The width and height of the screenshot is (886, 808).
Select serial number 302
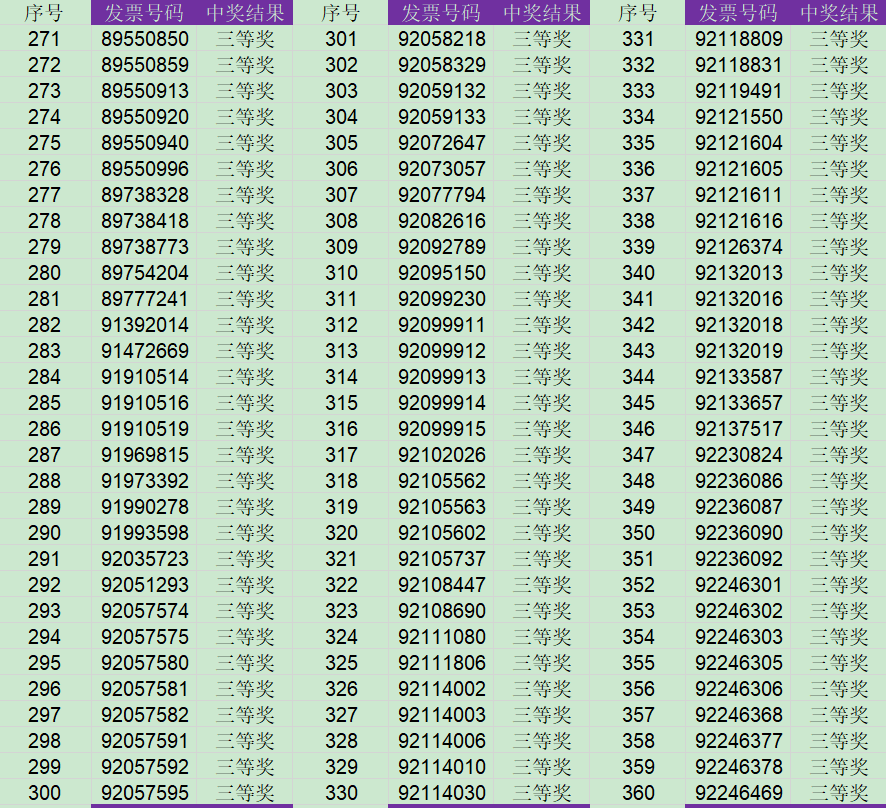pyautogui.click(x=341, y=65)
